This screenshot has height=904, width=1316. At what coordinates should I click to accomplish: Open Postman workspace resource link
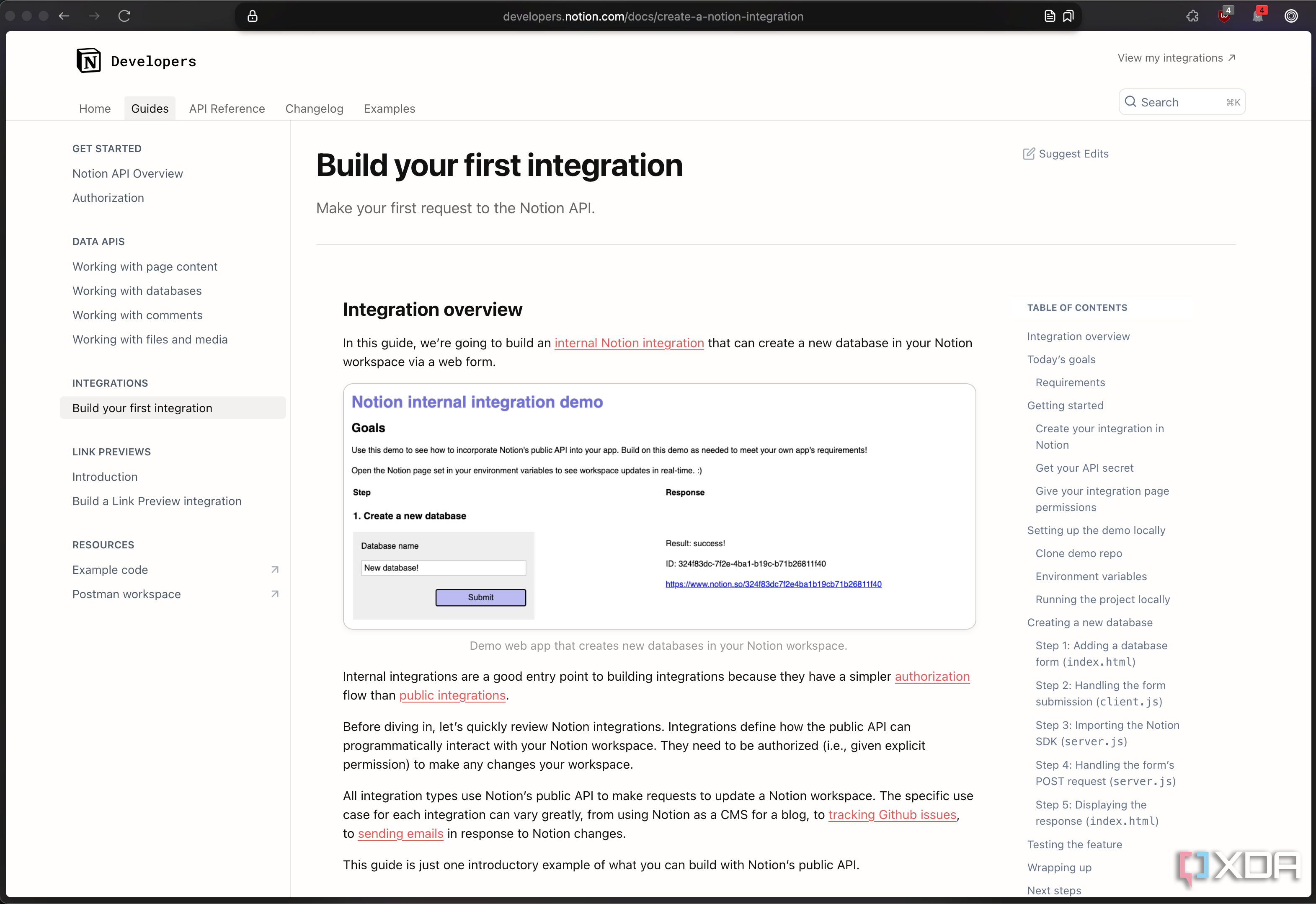126,594
